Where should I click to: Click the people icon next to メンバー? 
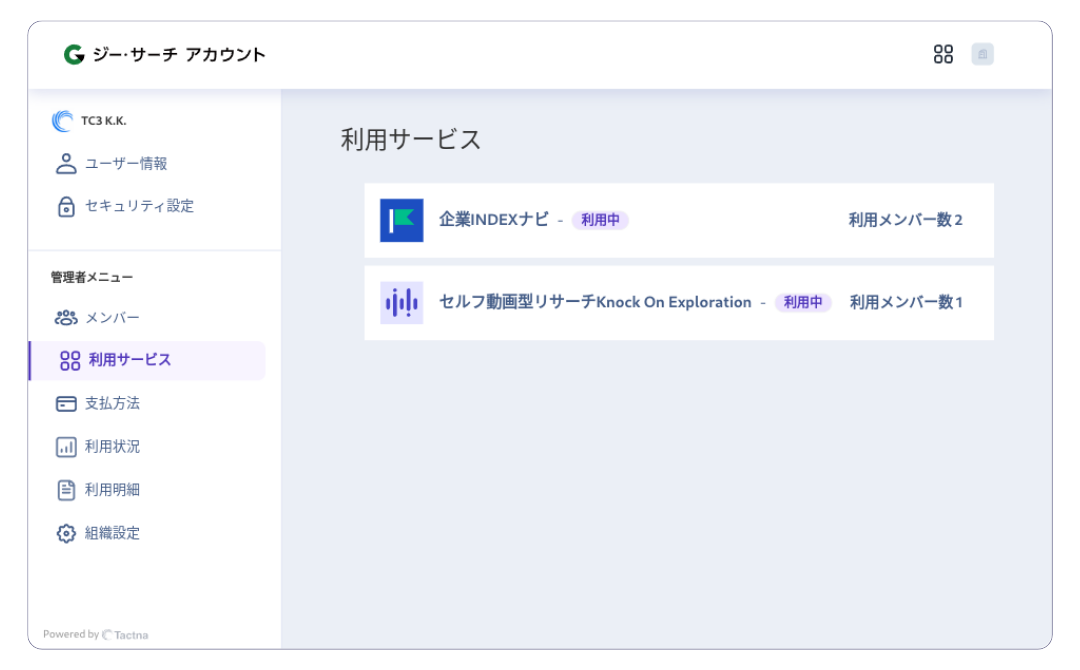(x=66, y=317)
